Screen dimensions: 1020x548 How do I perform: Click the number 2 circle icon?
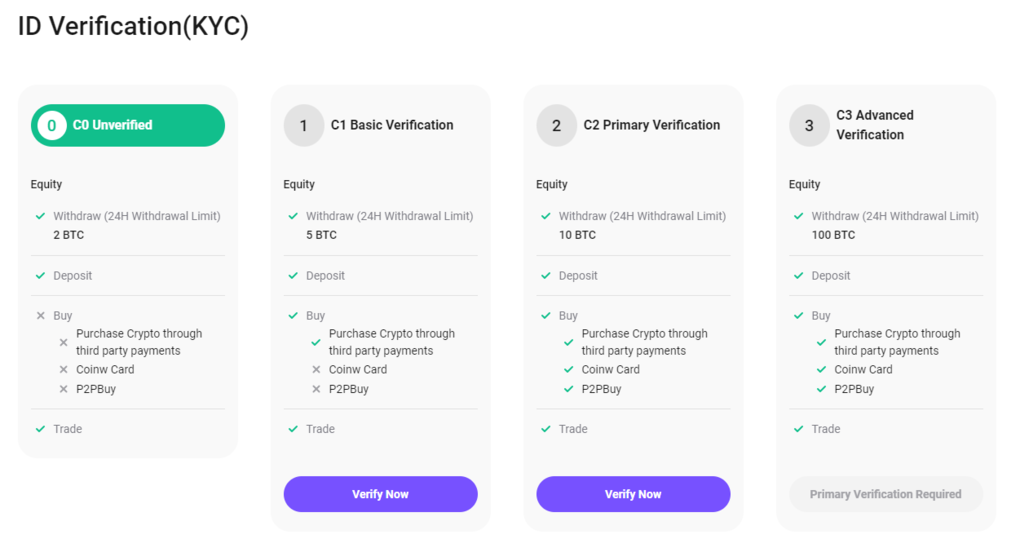pos(557,126)
